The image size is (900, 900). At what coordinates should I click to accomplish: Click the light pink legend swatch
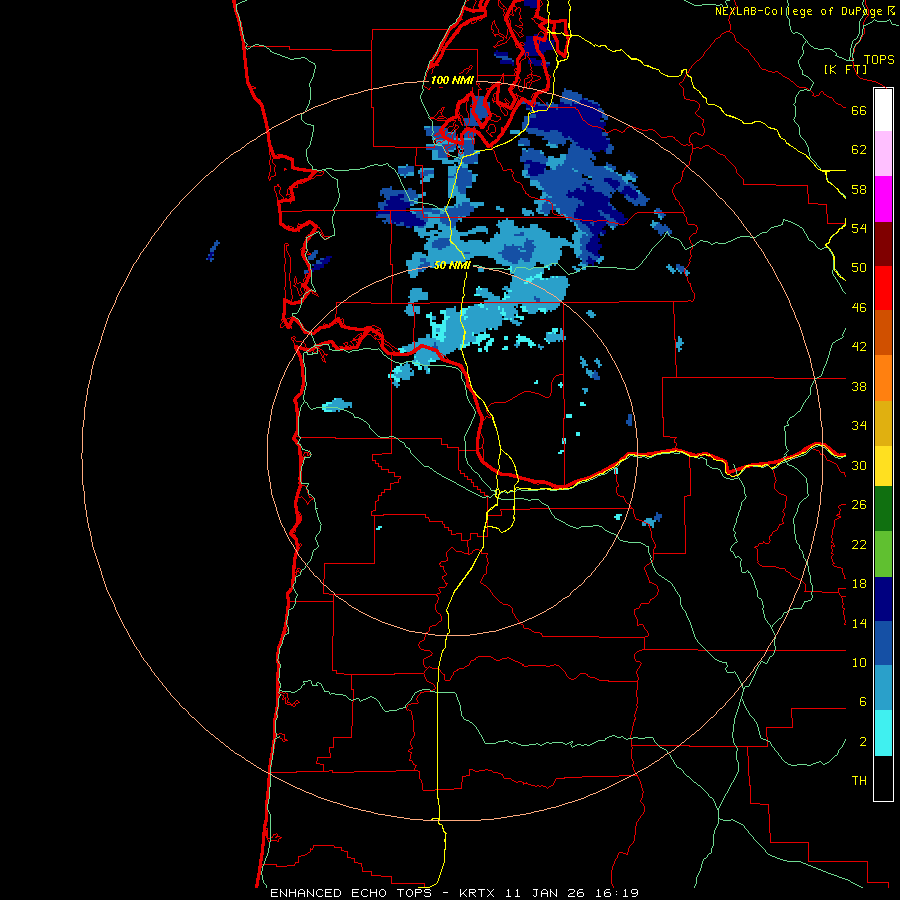coord(883,153)
